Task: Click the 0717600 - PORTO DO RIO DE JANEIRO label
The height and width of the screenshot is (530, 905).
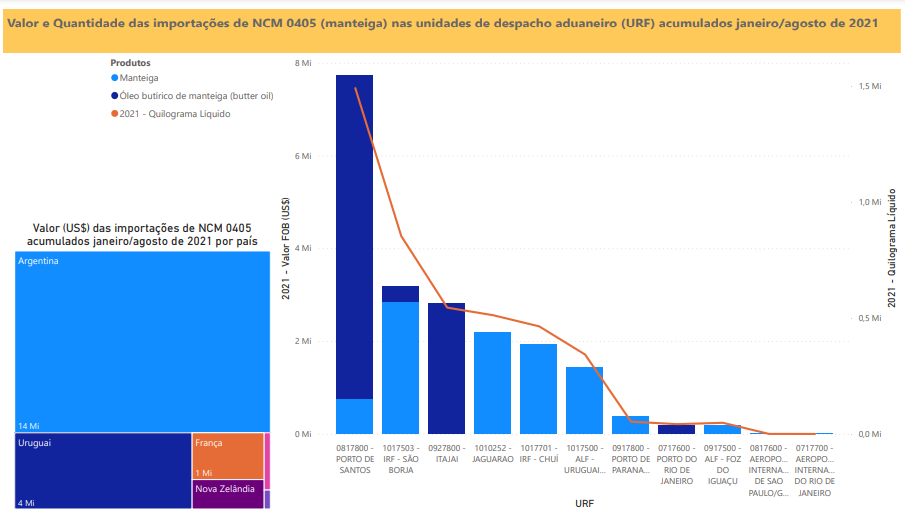Action: pyautogui.click(x=676, y=464)
